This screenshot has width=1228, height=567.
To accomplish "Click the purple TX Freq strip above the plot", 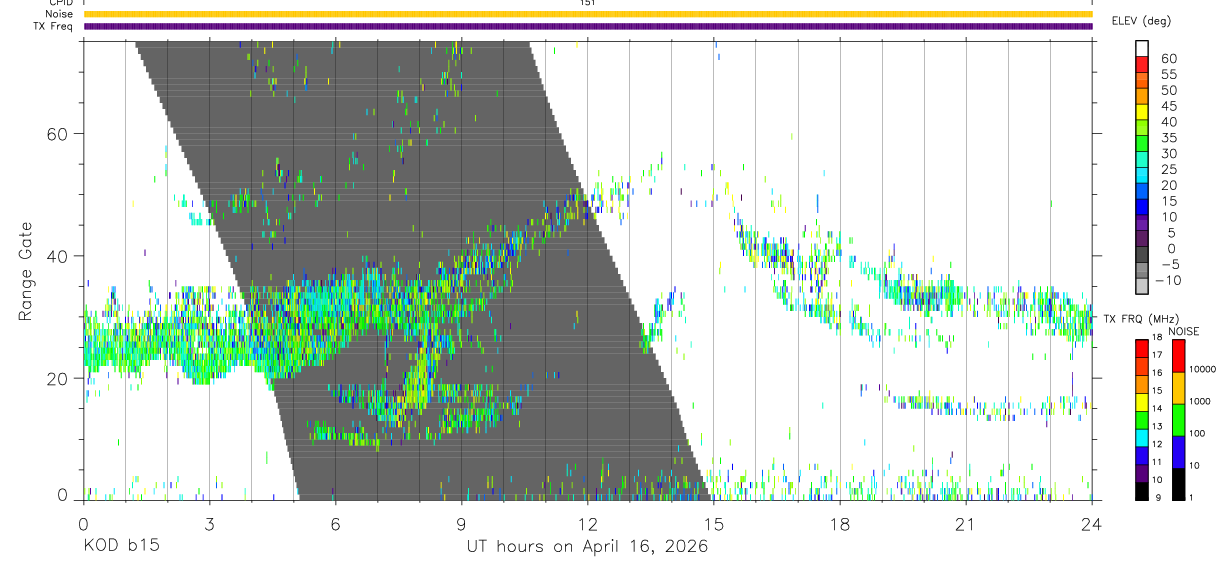I will [588, 26].
